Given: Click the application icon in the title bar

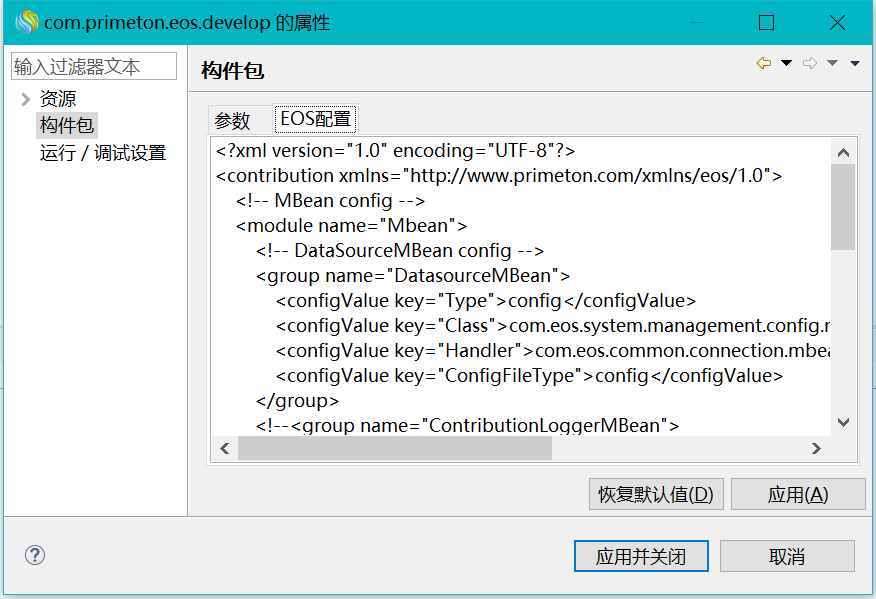Looking at the screenshot, I should pos(25,22).
